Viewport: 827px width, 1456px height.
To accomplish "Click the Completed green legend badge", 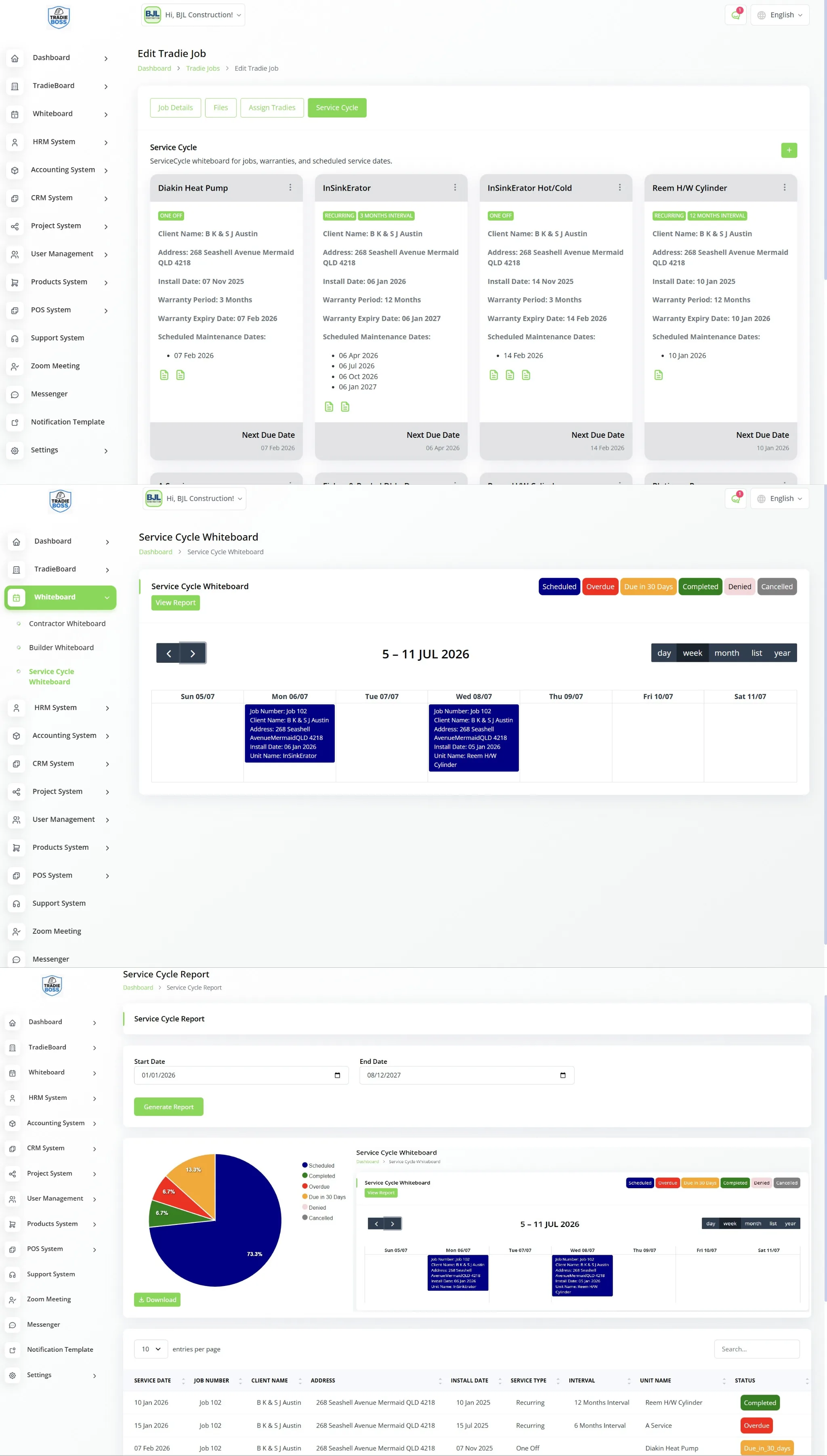I will point(700,586).
